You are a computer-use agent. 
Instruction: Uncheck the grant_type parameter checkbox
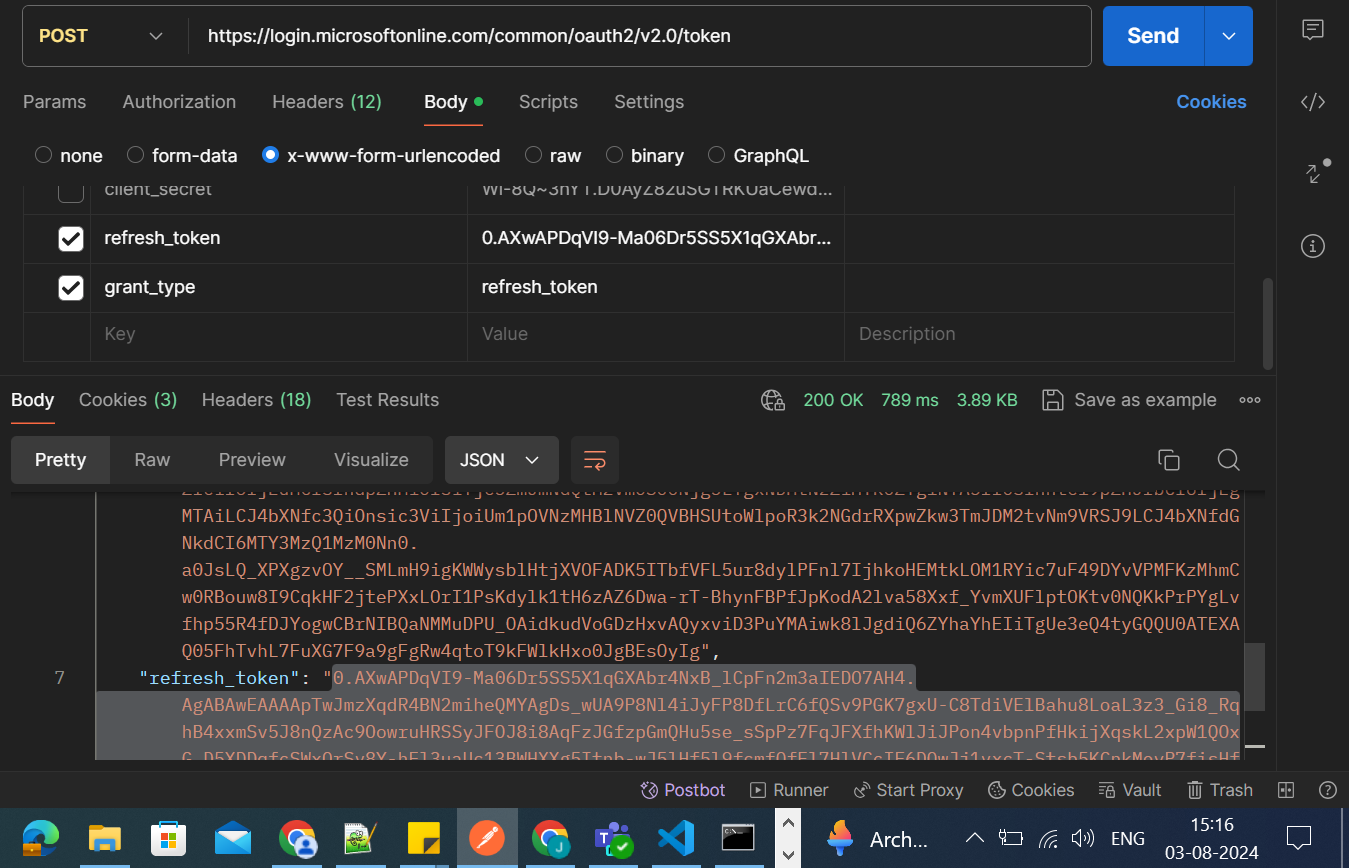pyautogui.click(x=70, y=288)
